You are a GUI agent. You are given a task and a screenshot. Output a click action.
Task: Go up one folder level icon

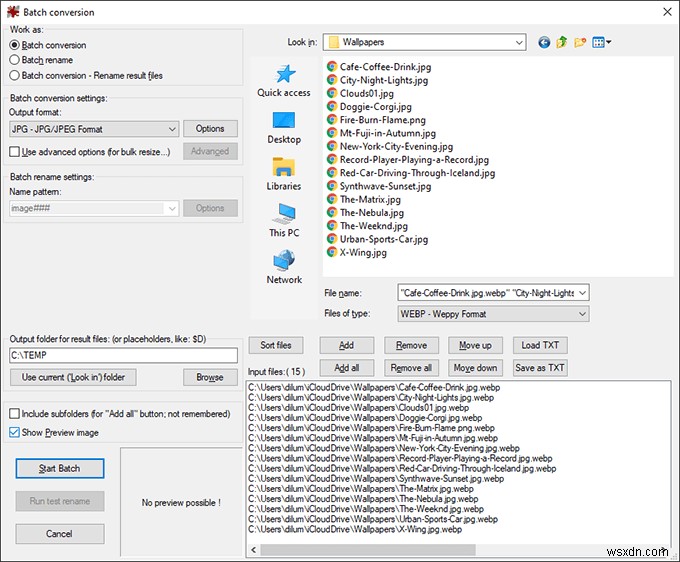pyautogui.click(x=562, y=42)
